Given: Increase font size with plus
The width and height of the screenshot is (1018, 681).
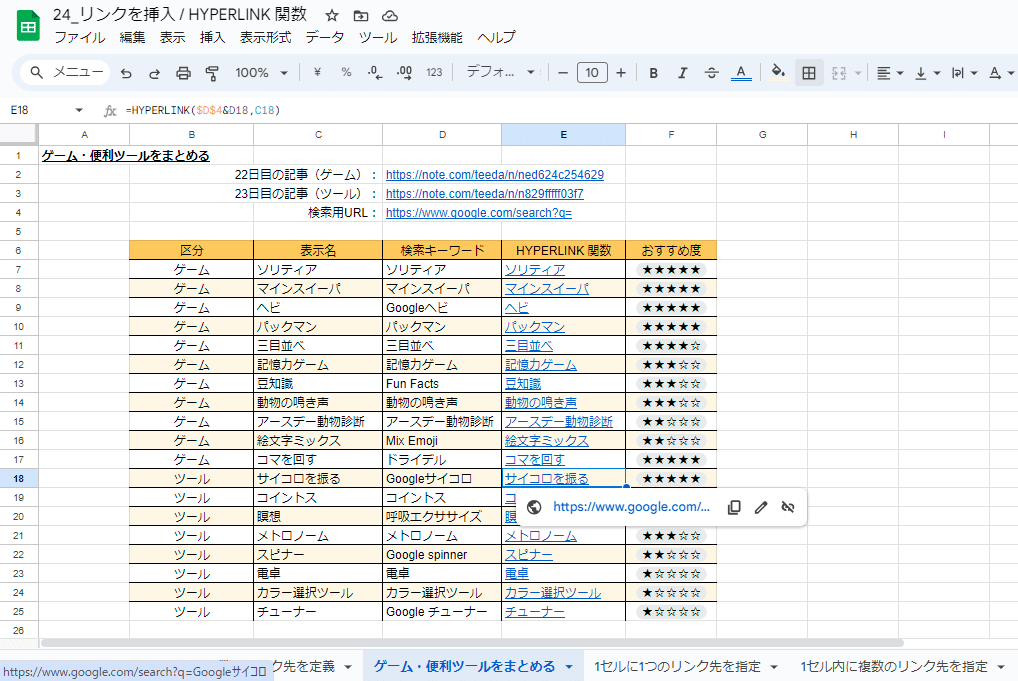Looking at the screenshot, I should click(x=621, y=73).
